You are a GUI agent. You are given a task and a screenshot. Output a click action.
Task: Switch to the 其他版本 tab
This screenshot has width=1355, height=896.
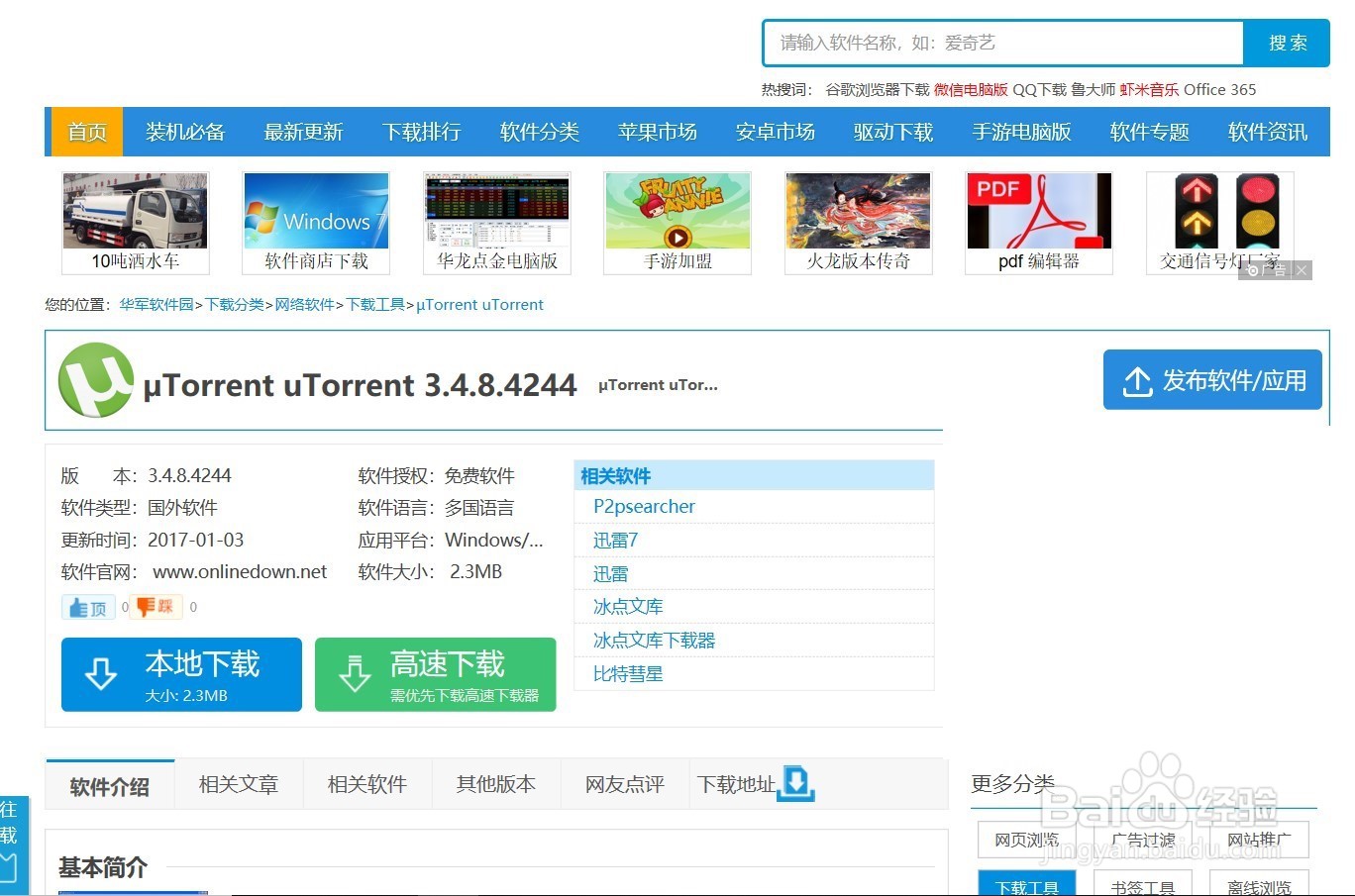(x=496, y=785)
